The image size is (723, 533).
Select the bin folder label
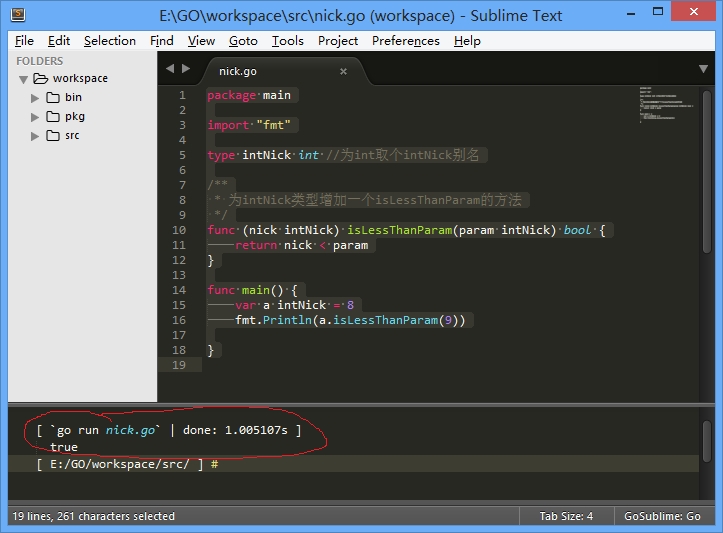point(73,97)
